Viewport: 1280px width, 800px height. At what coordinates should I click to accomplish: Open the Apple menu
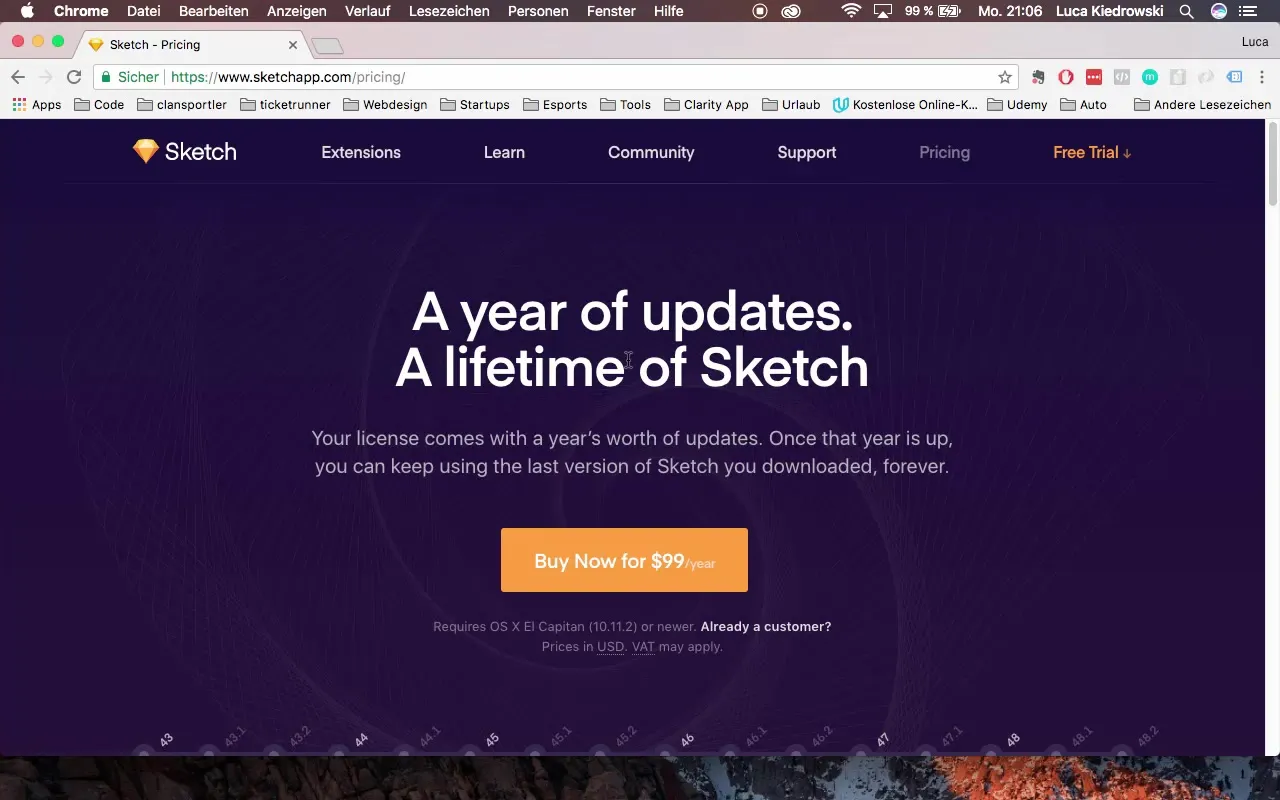(x=27, y=11)
